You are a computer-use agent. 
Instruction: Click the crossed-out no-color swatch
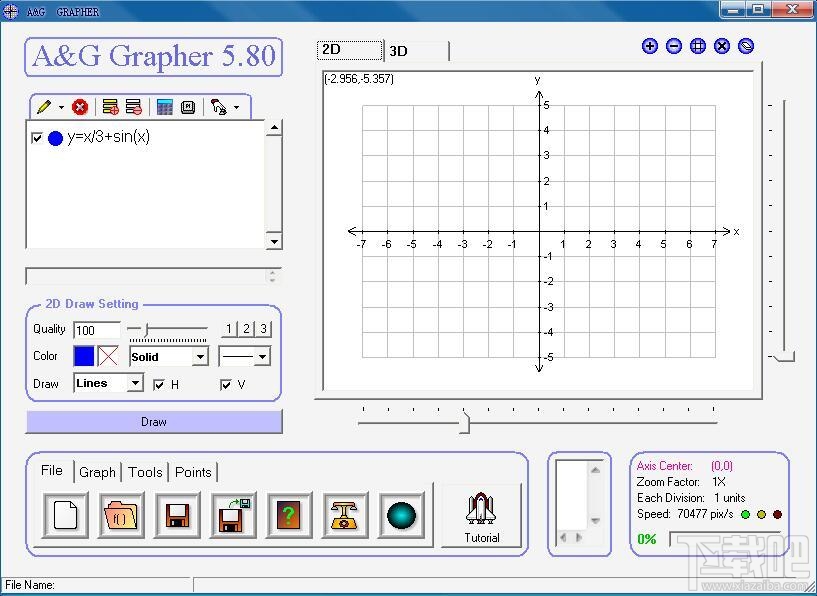click(x=108, y=356)
